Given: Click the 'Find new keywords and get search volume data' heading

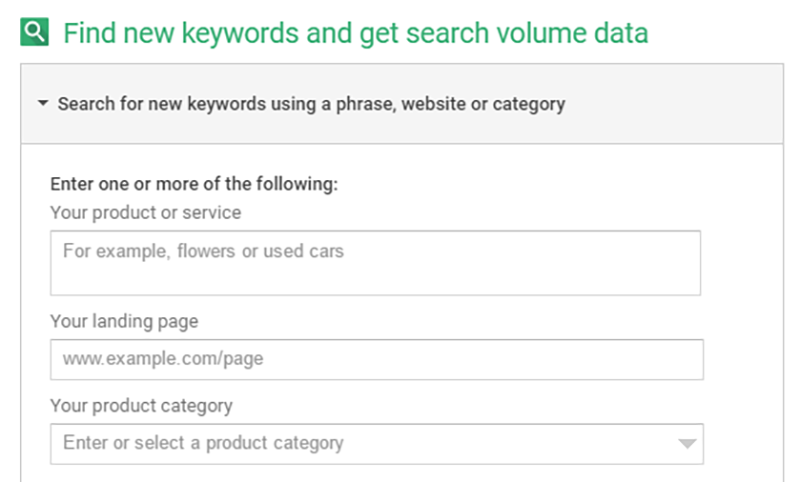Looking at the screenshot, I should [x=356, y=33].
